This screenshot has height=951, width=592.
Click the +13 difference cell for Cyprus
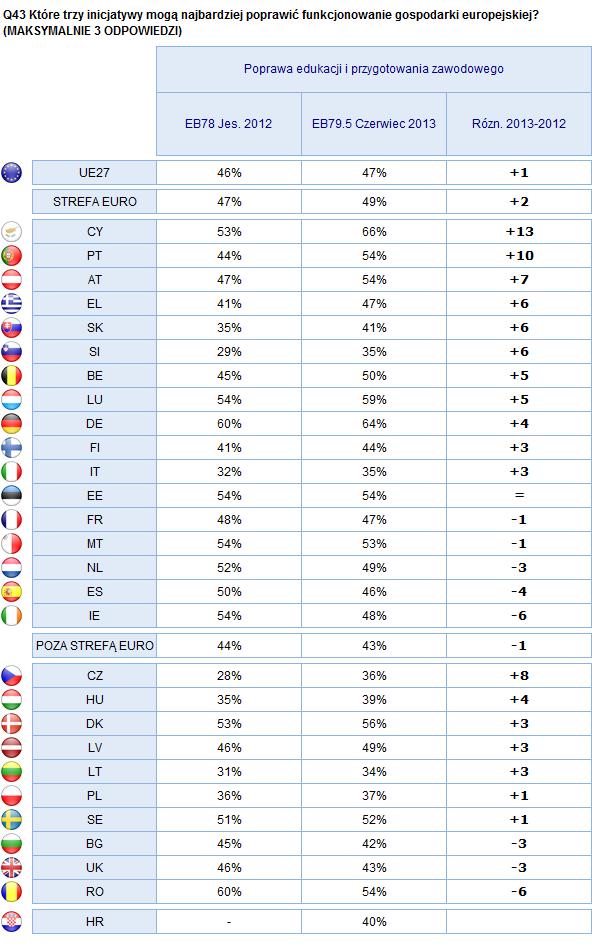(x=519, y=232)
